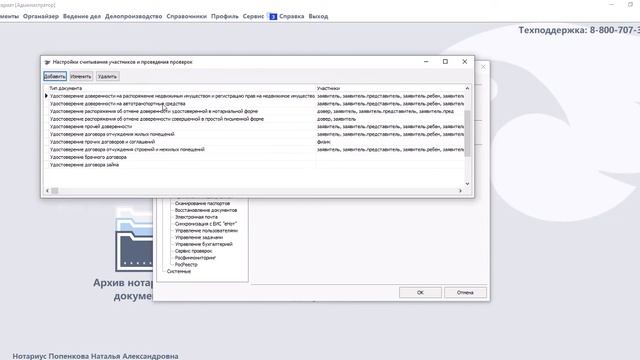Select row Удостоверение прочих договоров и соглашений
640x360 pixels.
tap(254, 142)
